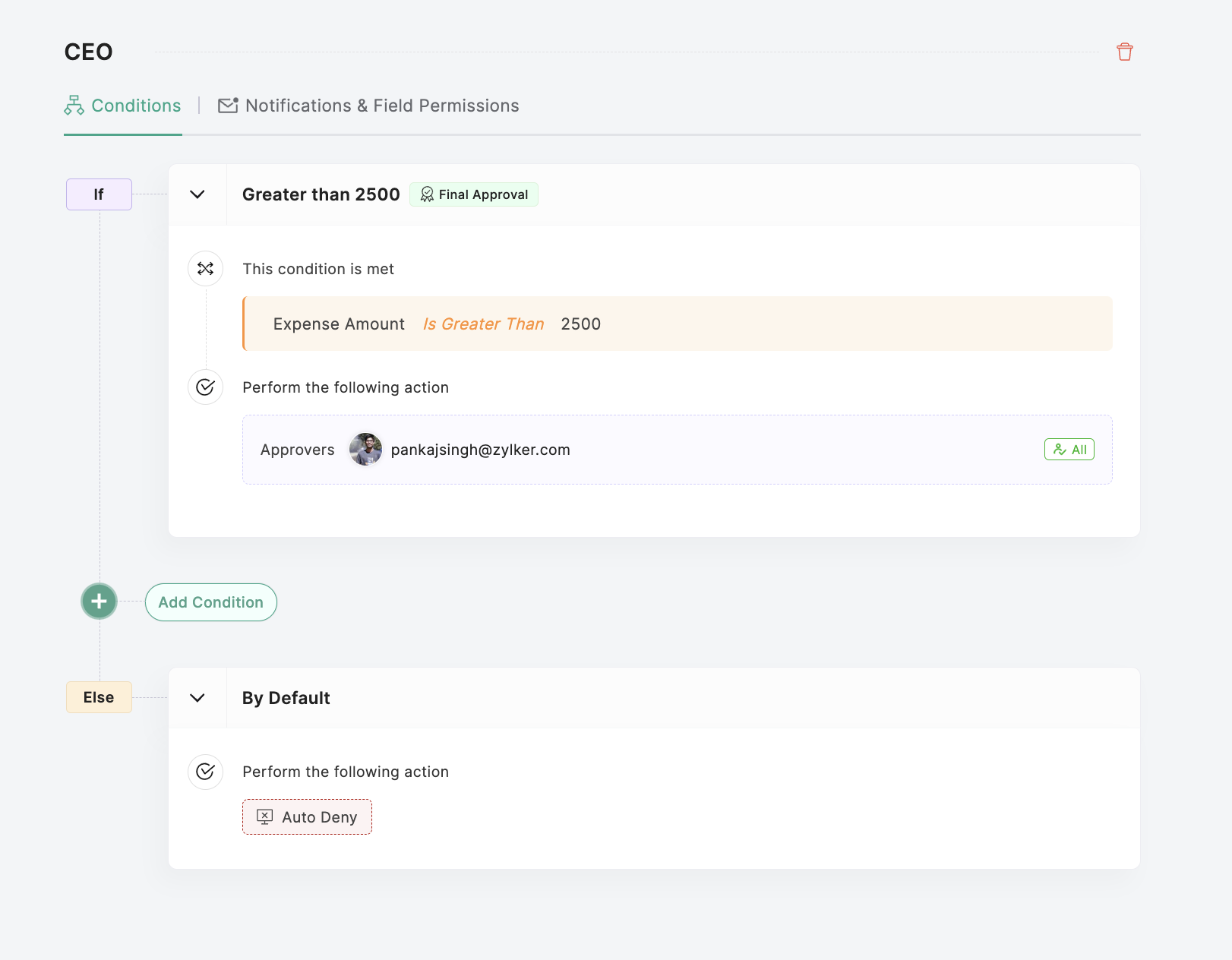The height and width of the screenshot is (960, 1232).
Task: Click the Greater than 2500 title
Action: point(321,194)
